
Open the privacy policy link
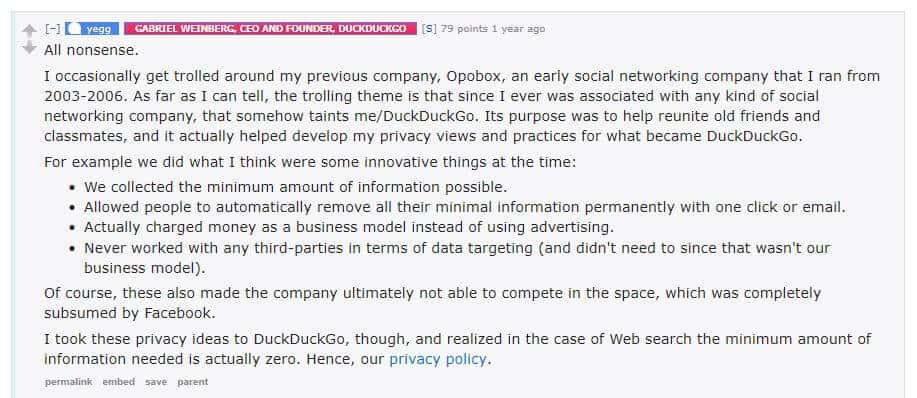click(x=437, y=359)
